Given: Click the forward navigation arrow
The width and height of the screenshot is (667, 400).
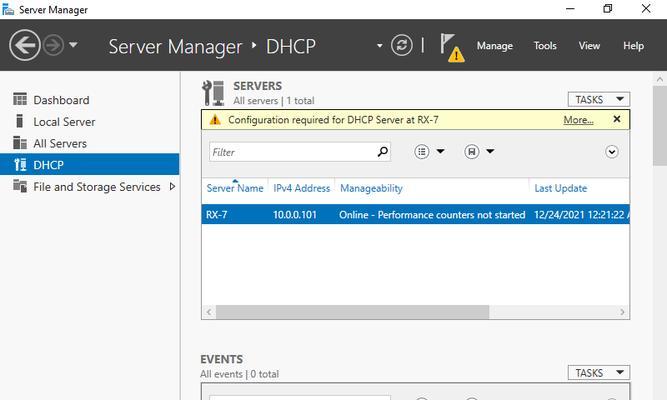Looking at the screenshot, I should click(x=54, y=45).
